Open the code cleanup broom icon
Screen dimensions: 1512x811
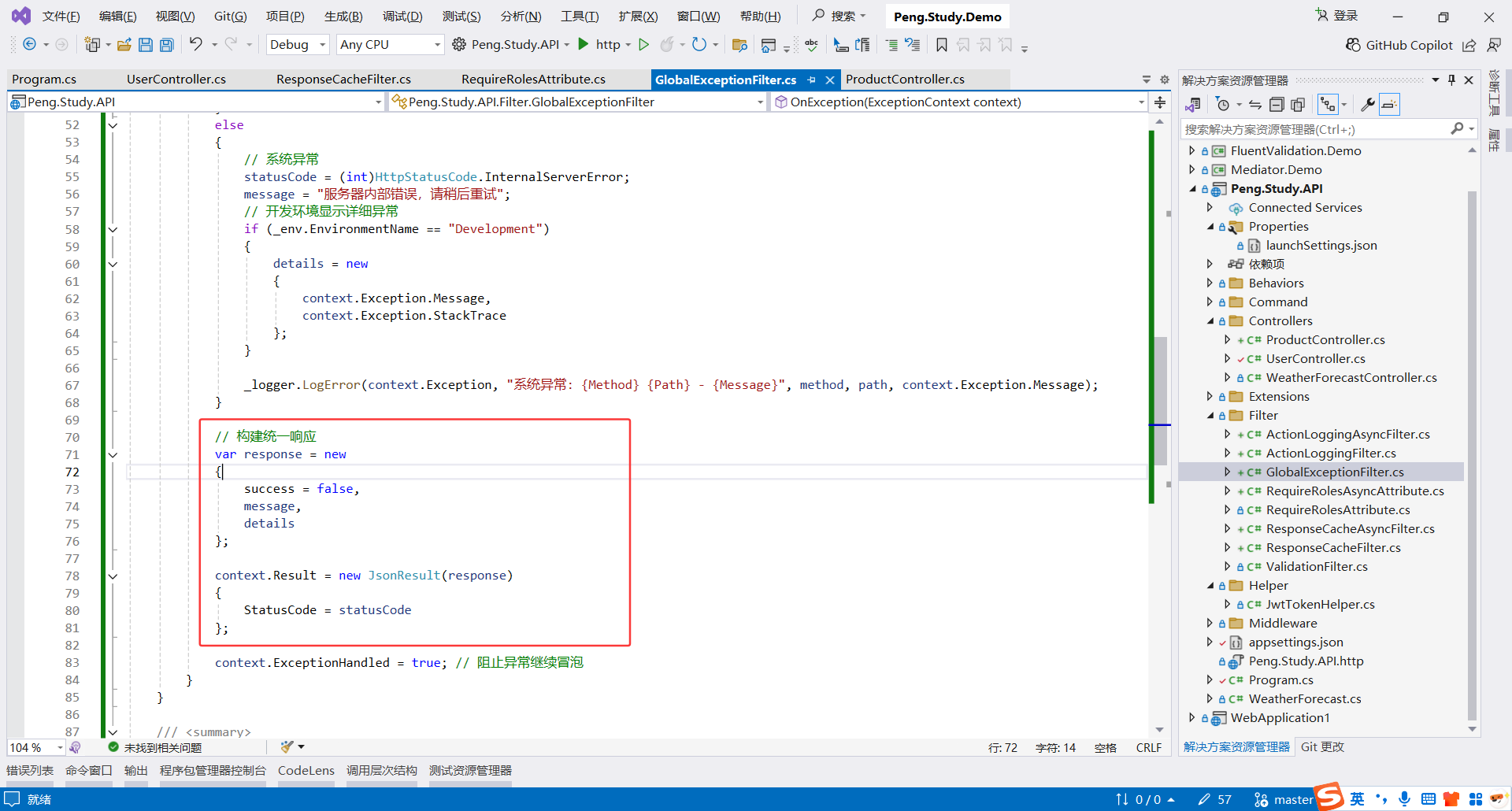tap(287, 746)
